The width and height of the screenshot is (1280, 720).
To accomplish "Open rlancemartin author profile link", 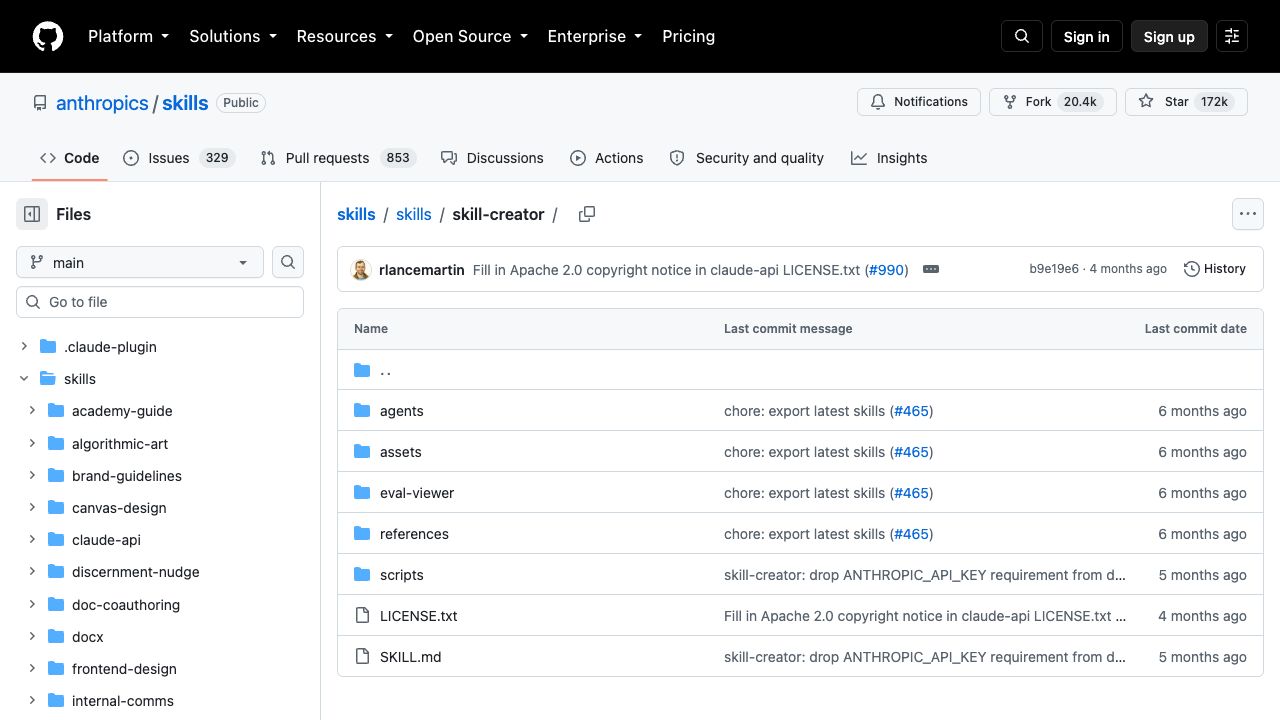I will (x=422, y=269).
